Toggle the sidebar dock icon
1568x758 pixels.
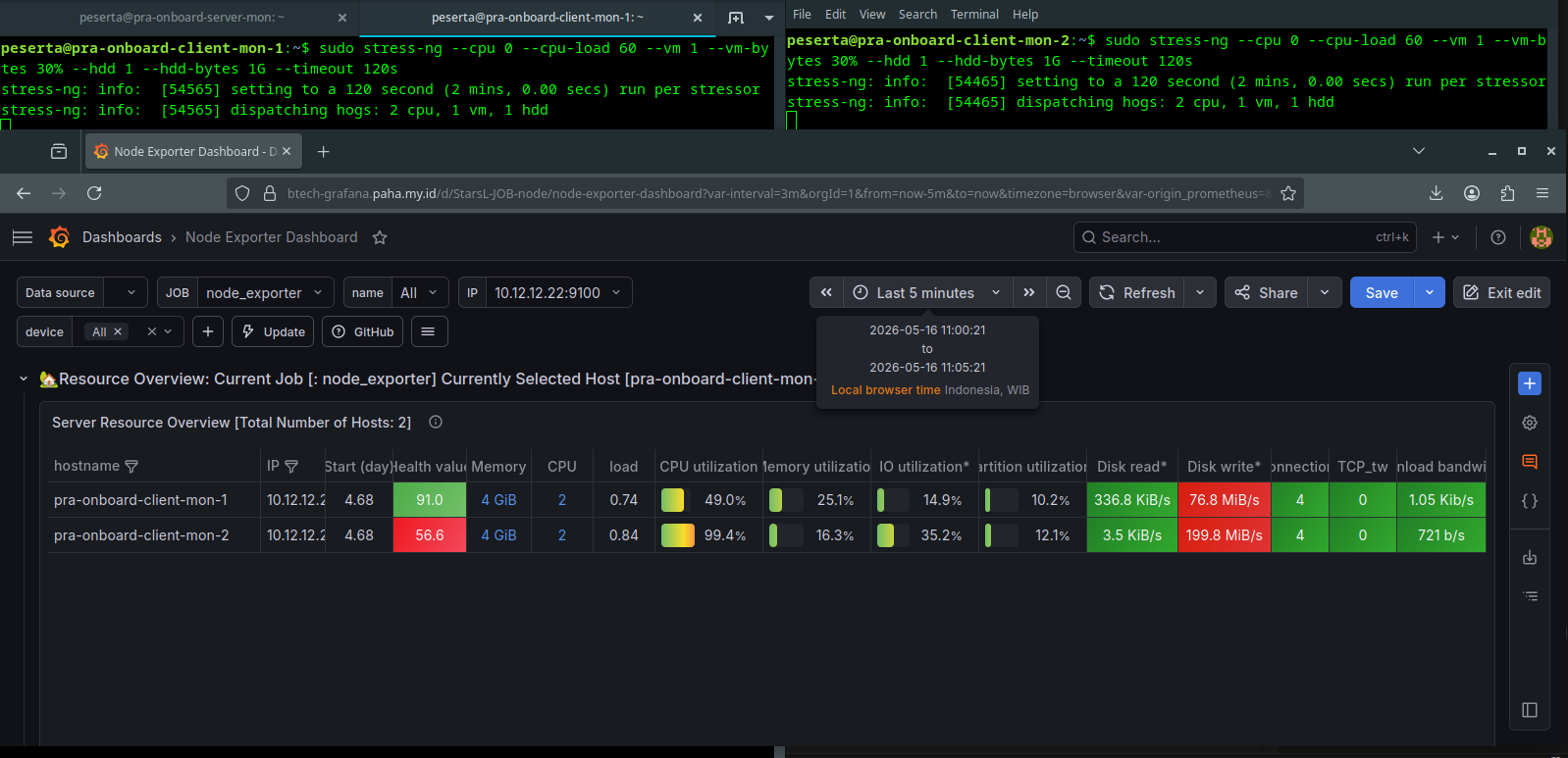coord(1529,710)
